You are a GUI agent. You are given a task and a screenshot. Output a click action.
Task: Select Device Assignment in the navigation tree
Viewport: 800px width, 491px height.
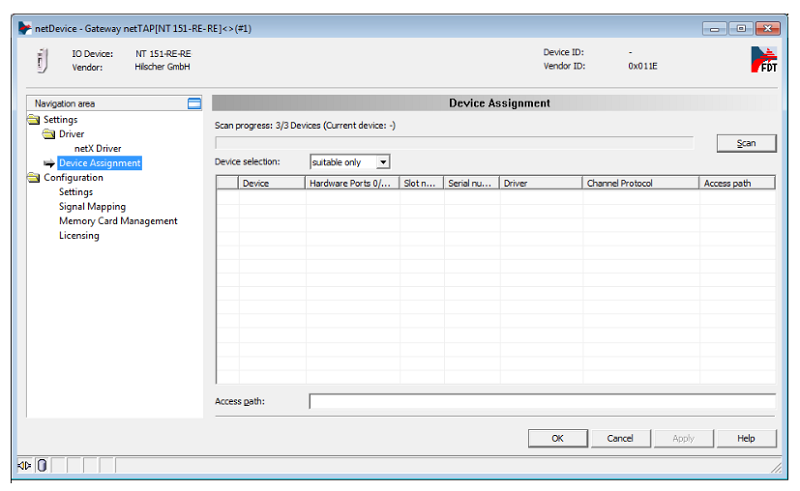[x=99, y=163]
